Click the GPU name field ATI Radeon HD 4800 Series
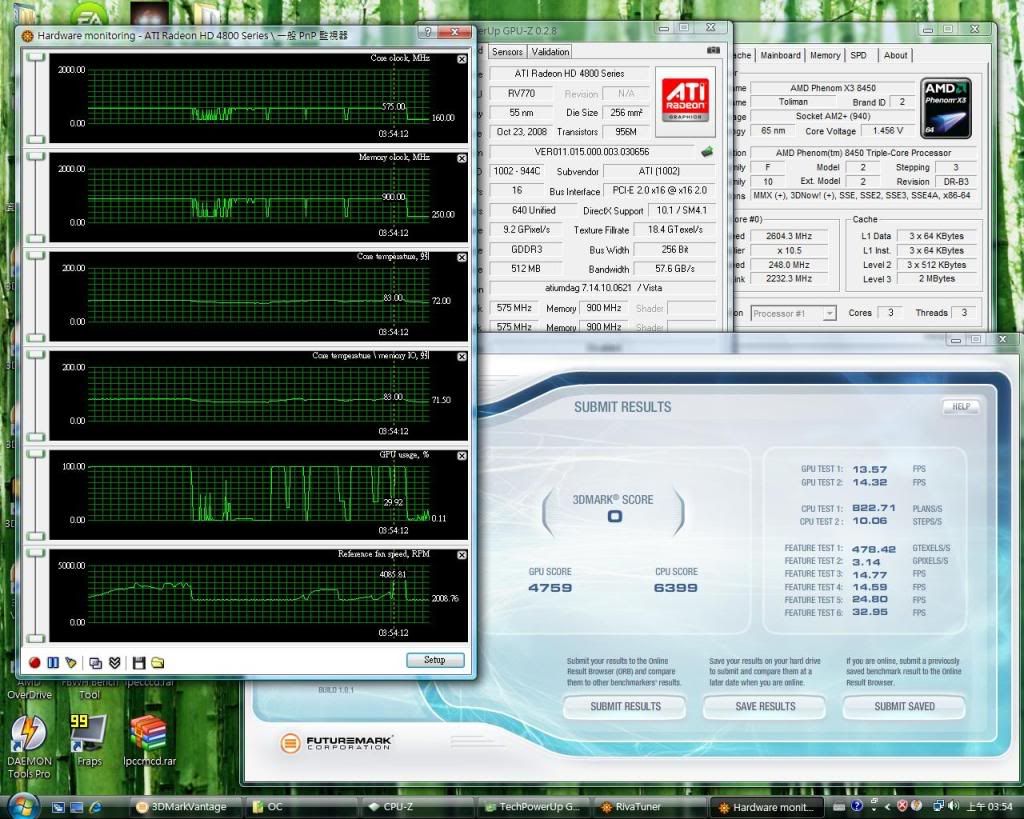 (569, 74)
